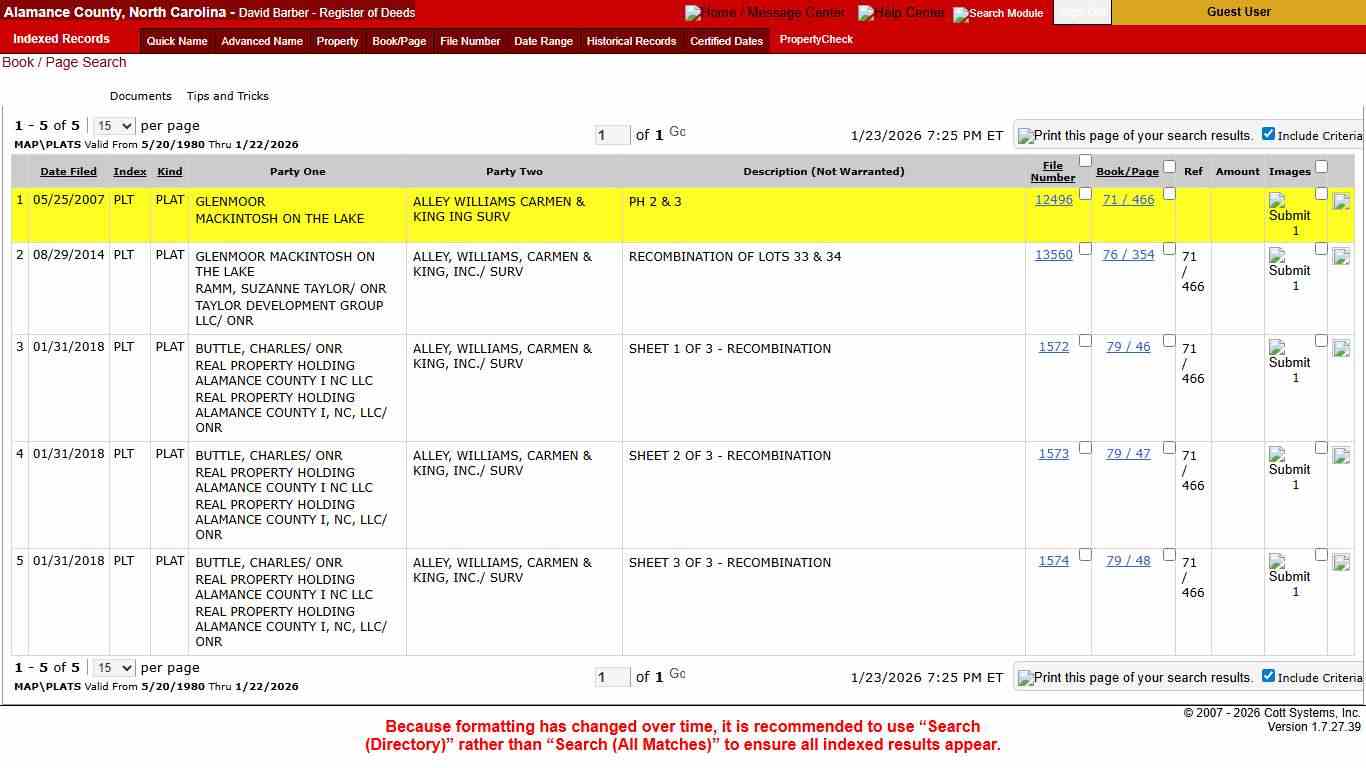Open the Home / Message Center
The width and height of the screenshot is (1366, 768).
[x=765, y=12]
